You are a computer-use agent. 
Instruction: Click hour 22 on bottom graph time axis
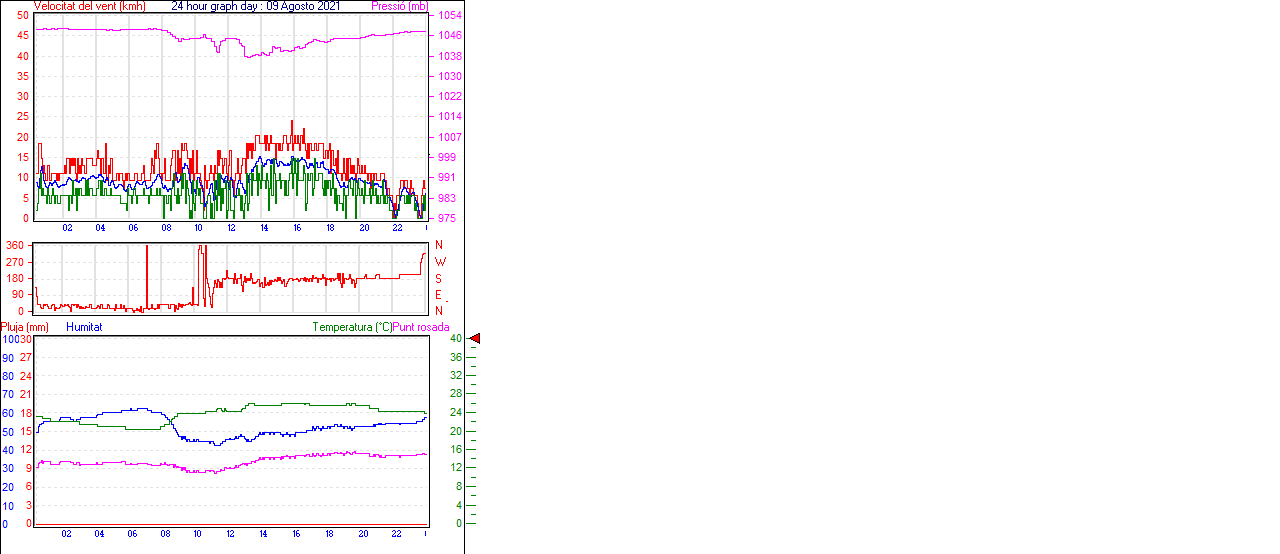pos(396,534)
